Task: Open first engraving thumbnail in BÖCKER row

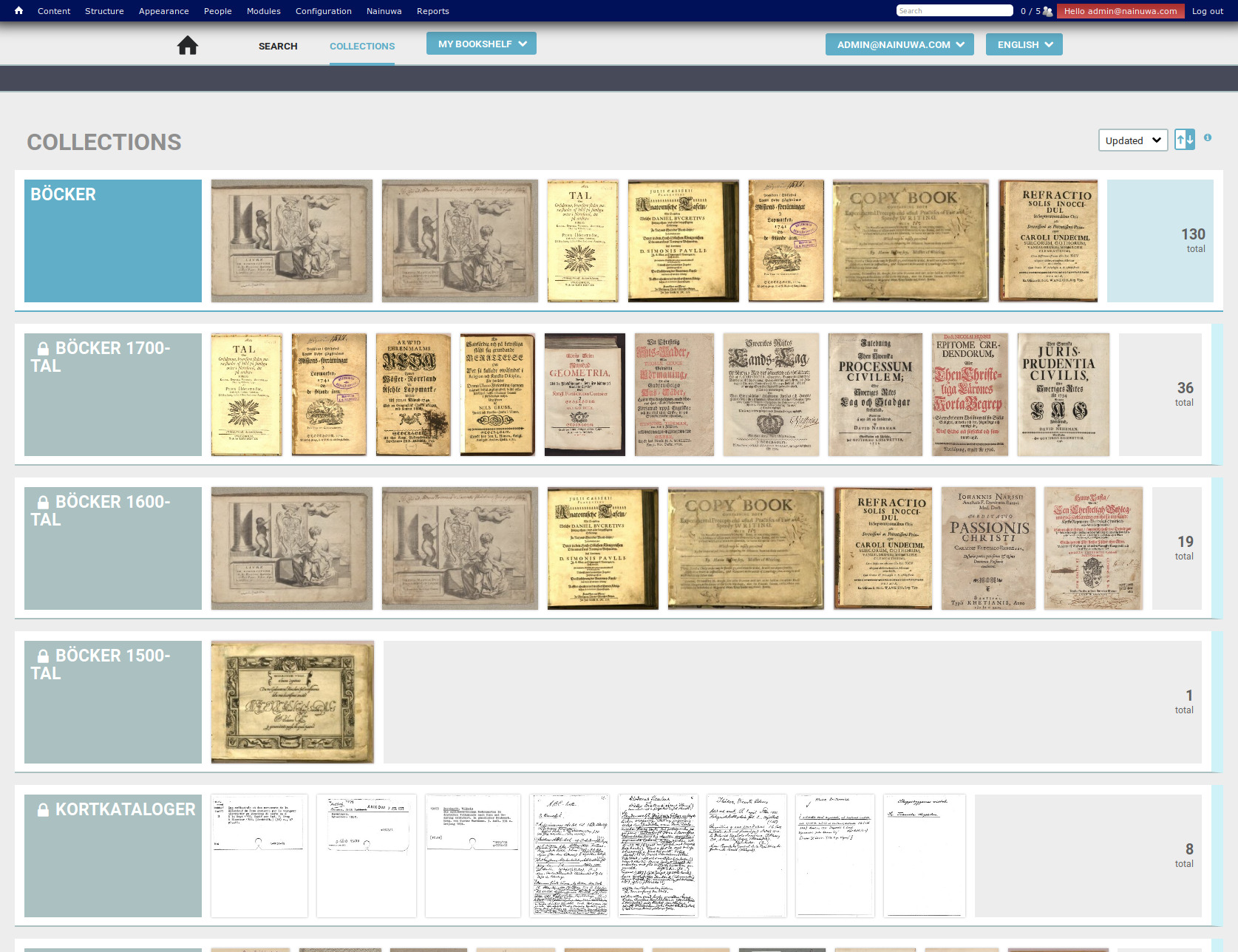Action: pyautogui.click(x=292, y=241)
